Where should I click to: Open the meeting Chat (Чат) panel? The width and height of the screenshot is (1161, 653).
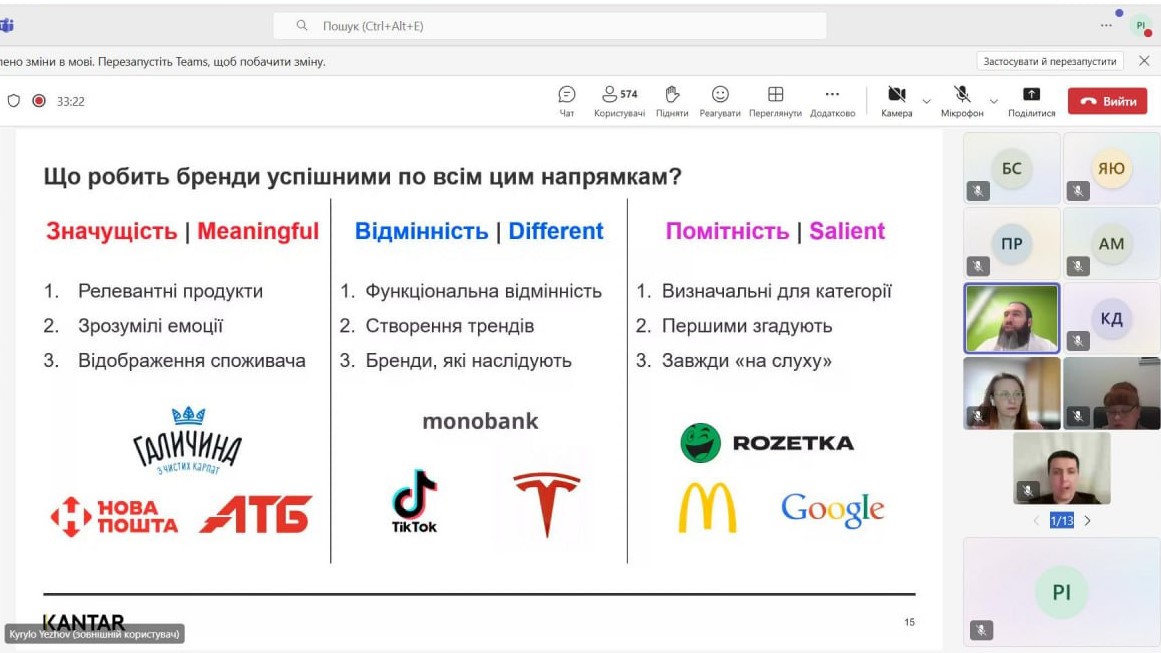(x=567, y=100)
